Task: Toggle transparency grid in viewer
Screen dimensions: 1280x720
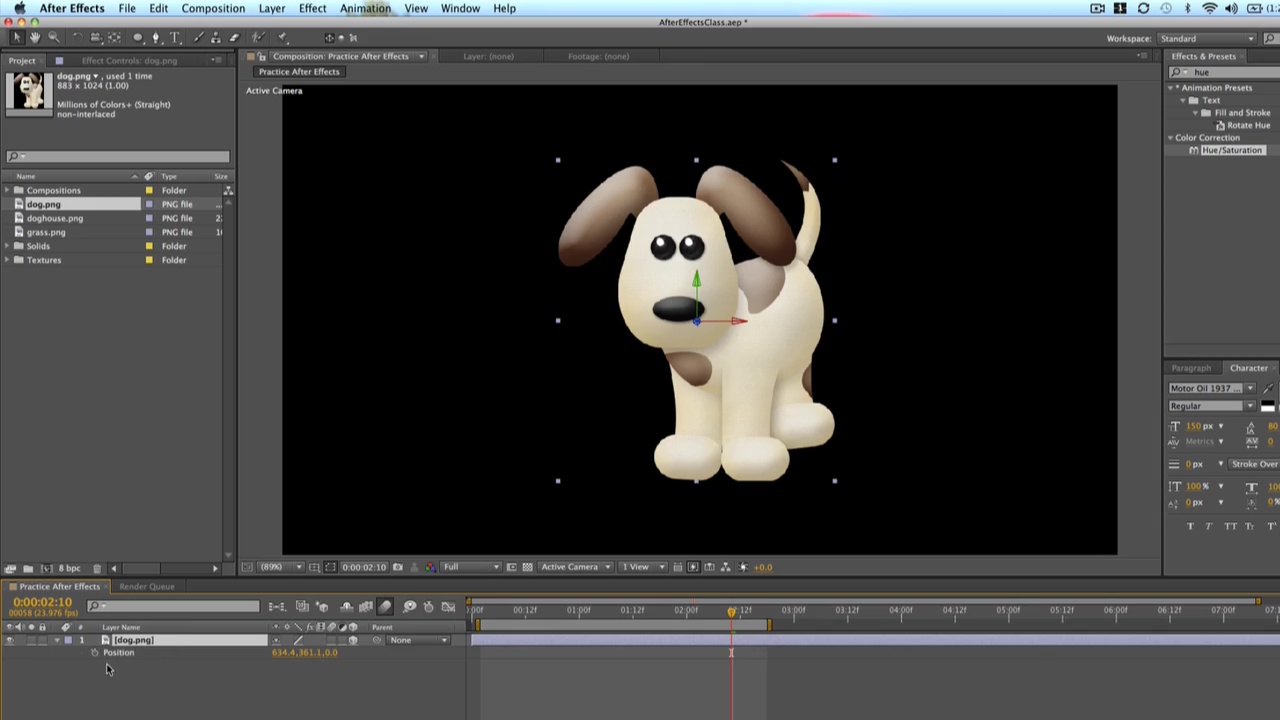Action: [x=527, y=568]
